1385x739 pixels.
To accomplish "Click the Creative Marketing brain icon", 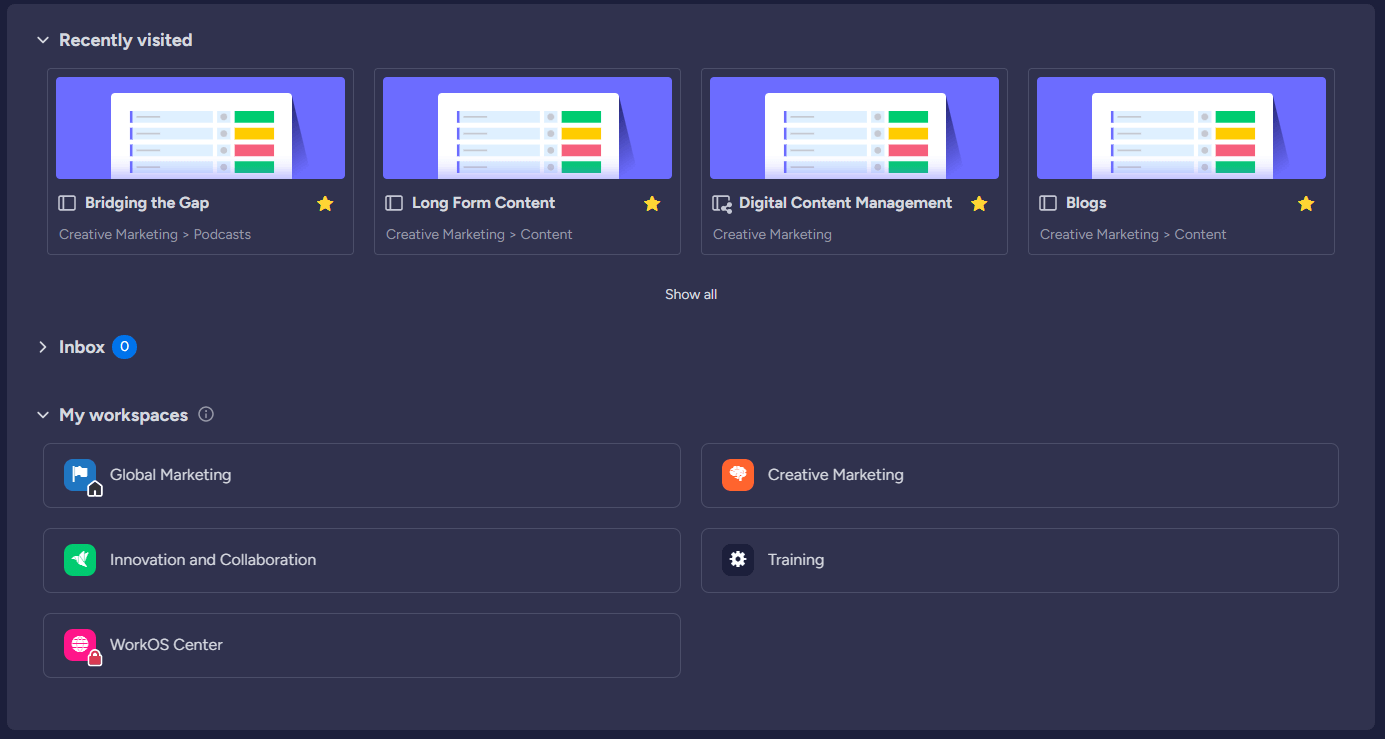I will (738, 475).
